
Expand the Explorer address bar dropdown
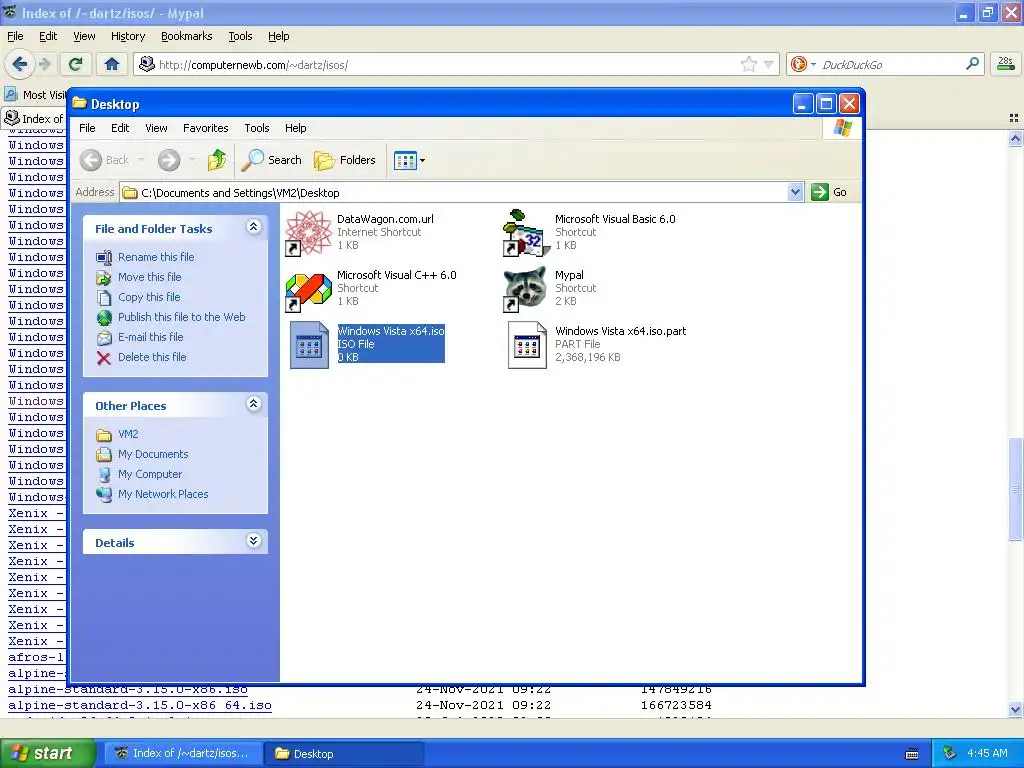click(795, 193)
